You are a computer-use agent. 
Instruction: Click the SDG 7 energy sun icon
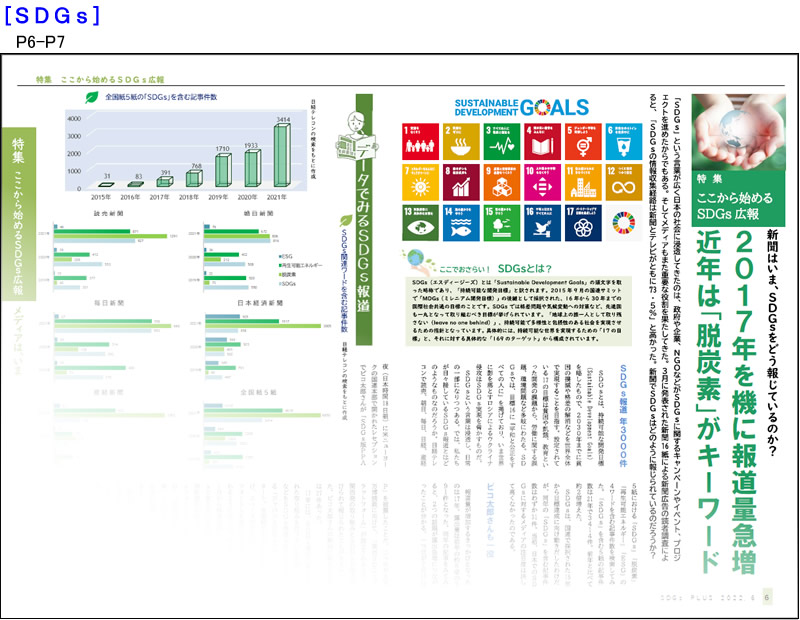click(420, 182)
